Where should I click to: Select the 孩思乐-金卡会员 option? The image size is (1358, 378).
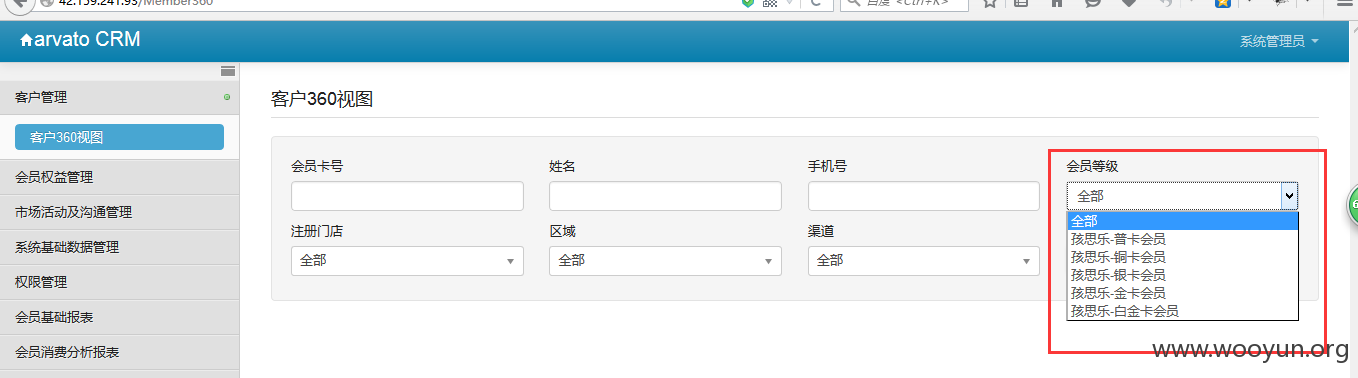(x=1182, y=293)
